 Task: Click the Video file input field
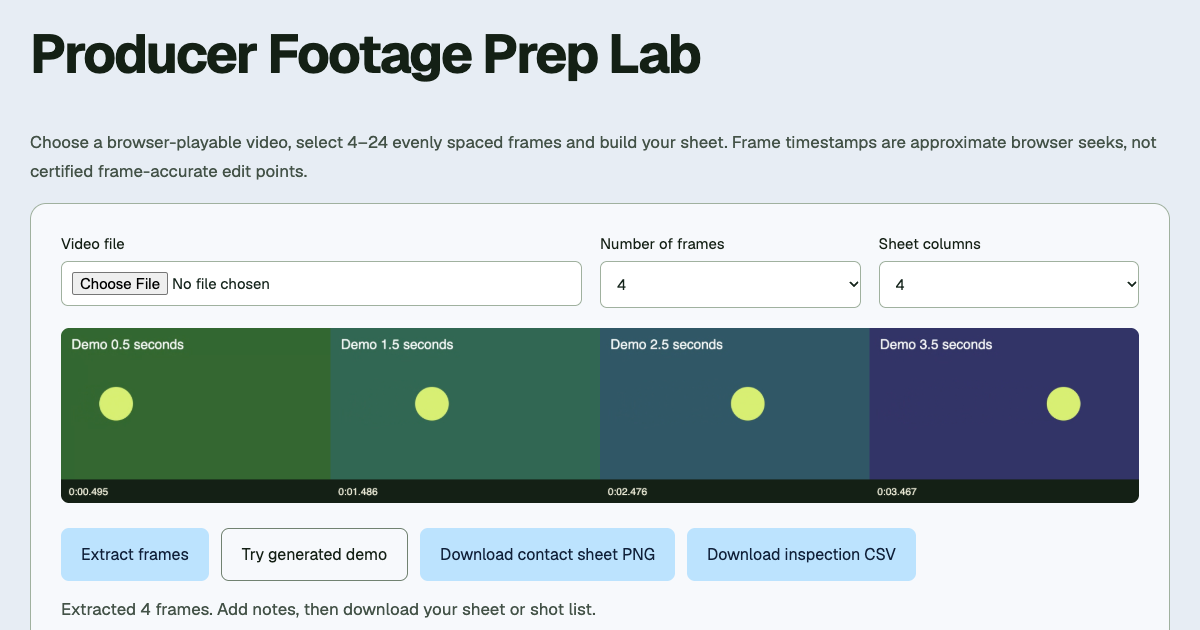coord(321,284)
